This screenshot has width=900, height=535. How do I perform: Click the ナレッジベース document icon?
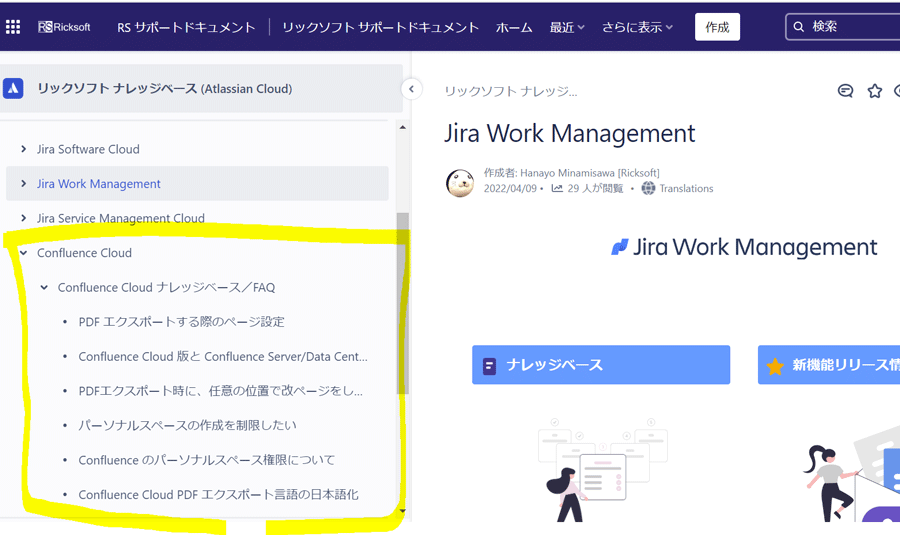tap(489, 366)
